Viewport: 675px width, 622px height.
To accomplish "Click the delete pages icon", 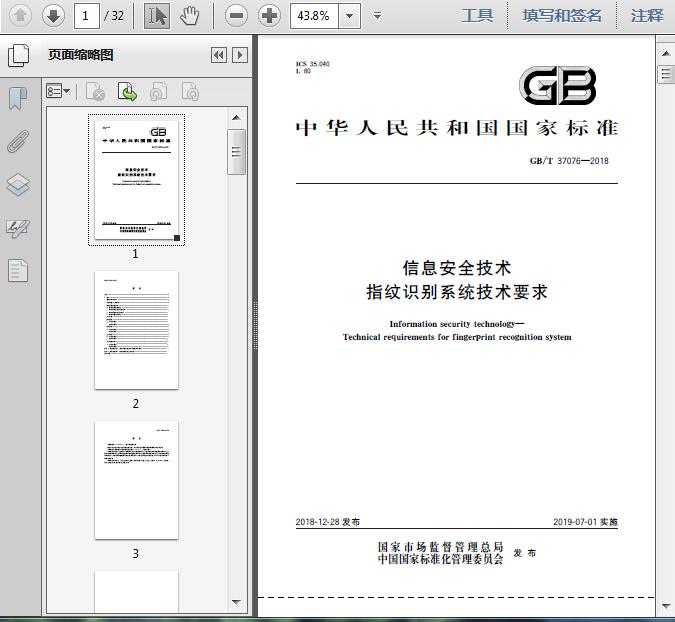I will coord(96,91).
